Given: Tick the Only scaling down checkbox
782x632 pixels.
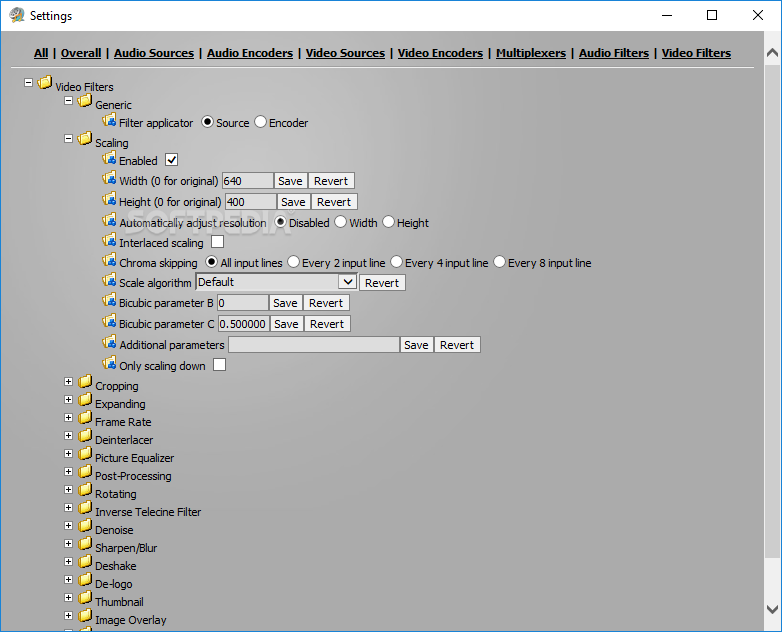Looking at the screenshot, I should click(219, 365).
